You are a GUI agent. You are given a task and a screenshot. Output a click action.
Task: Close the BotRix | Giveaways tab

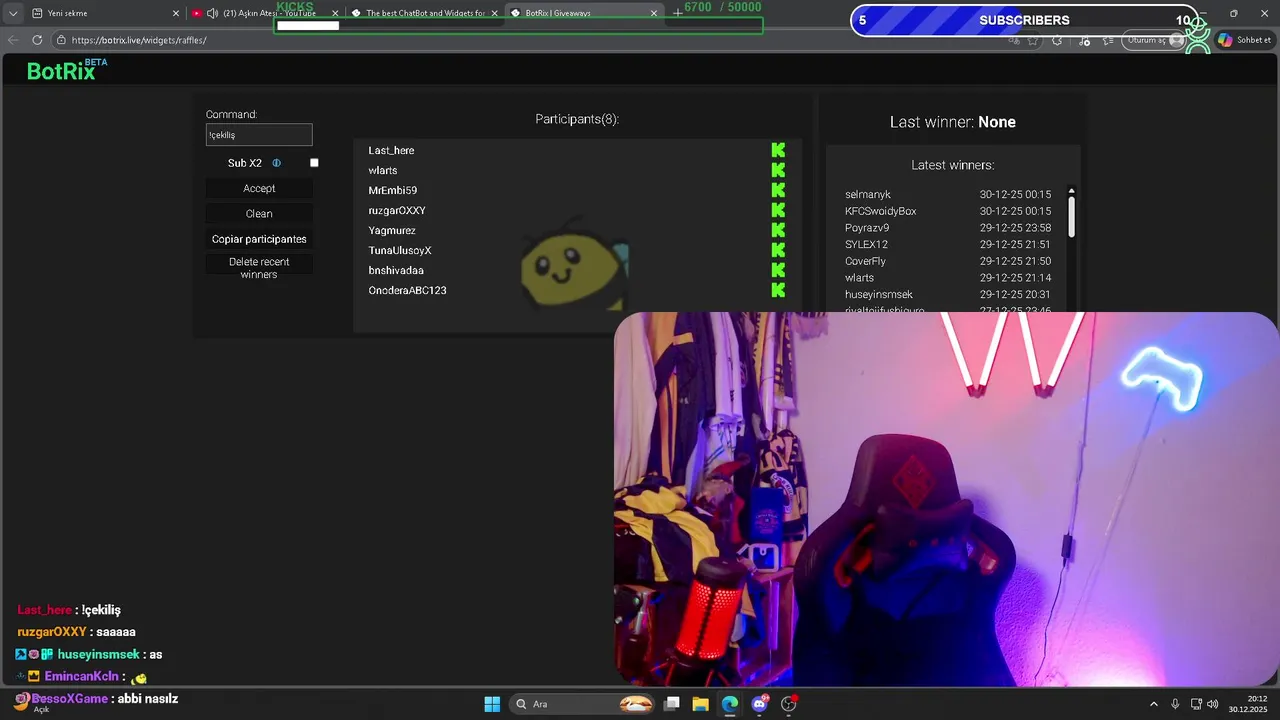(654, 13)
